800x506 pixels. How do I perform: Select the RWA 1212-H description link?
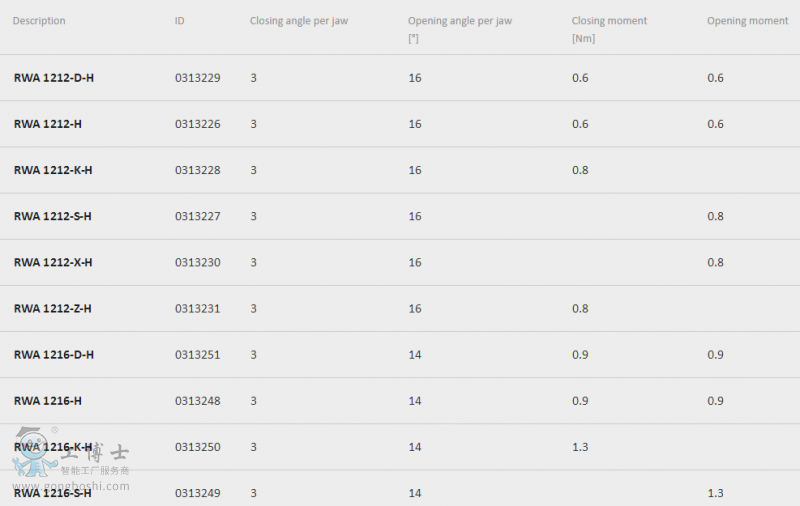pyautogui.click(x=47, y=124)
